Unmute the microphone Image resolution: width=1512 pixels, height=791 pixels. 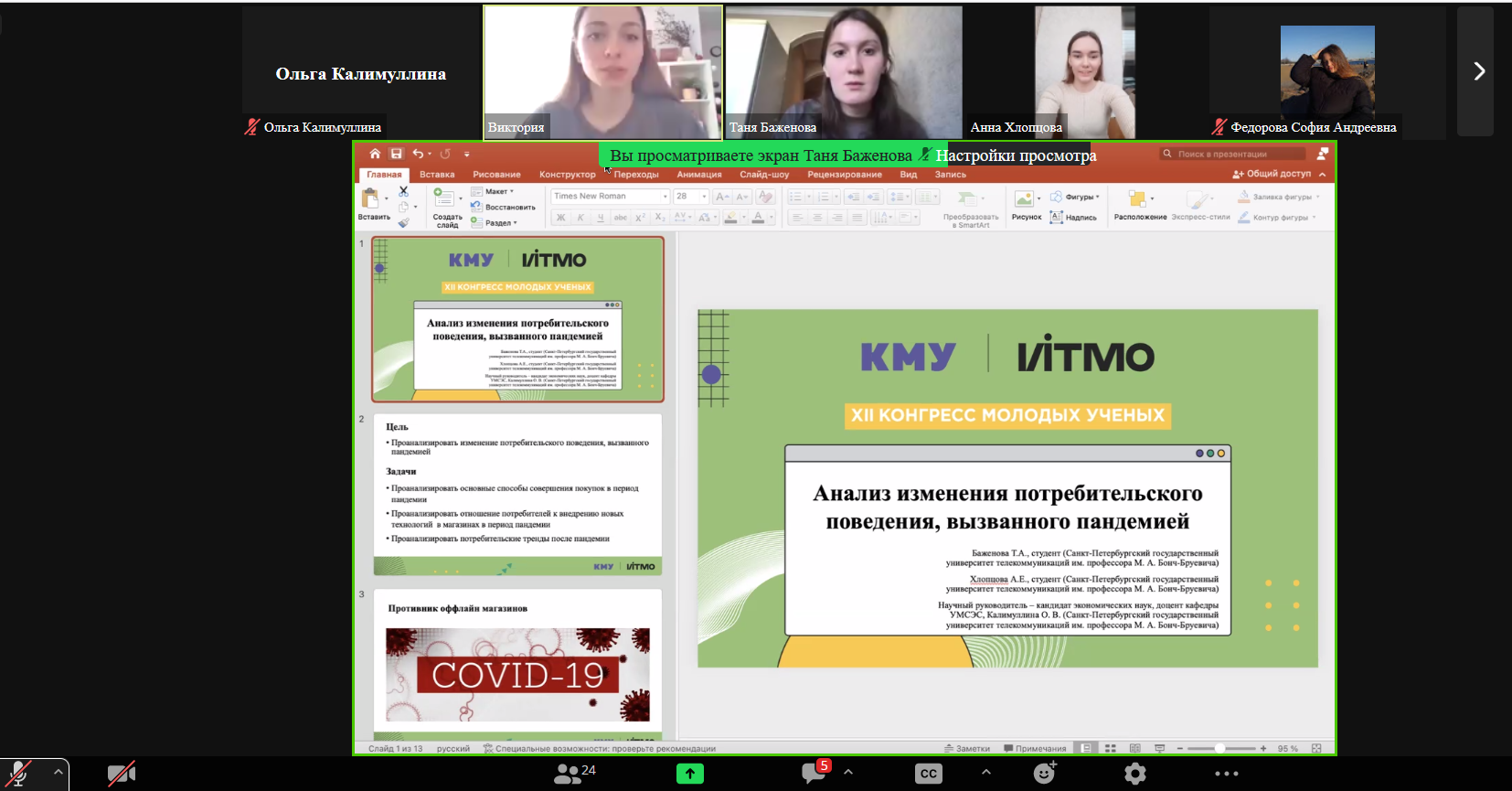coord(18,774)
